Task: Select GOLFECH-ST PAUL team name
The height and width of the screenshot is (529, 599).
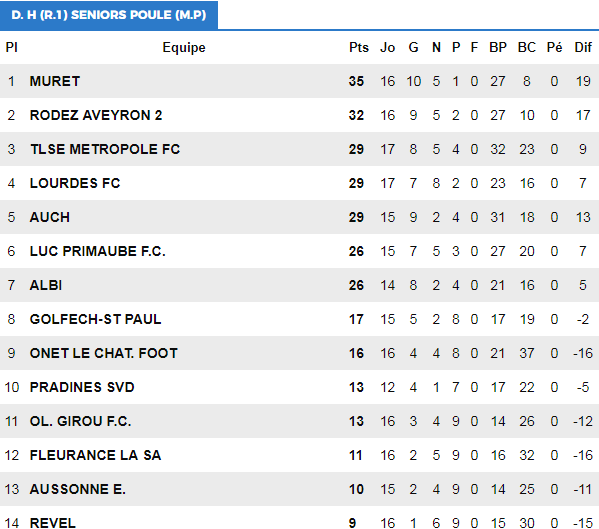Action: click(96, 319)
